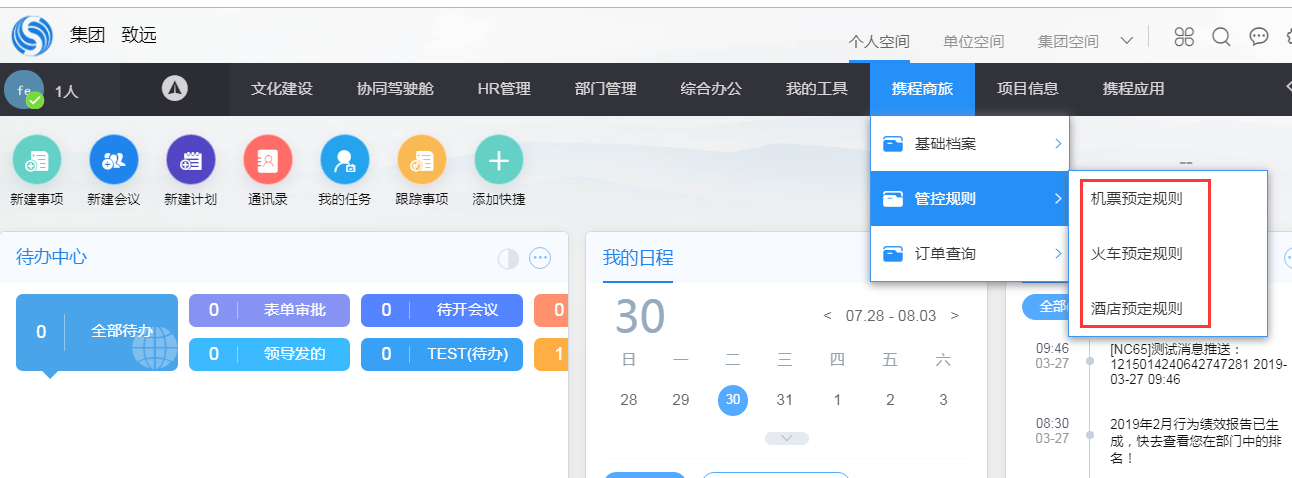
Task: Open the apps grid icon
Action: pyautogui.click(x=1184, y=37)
